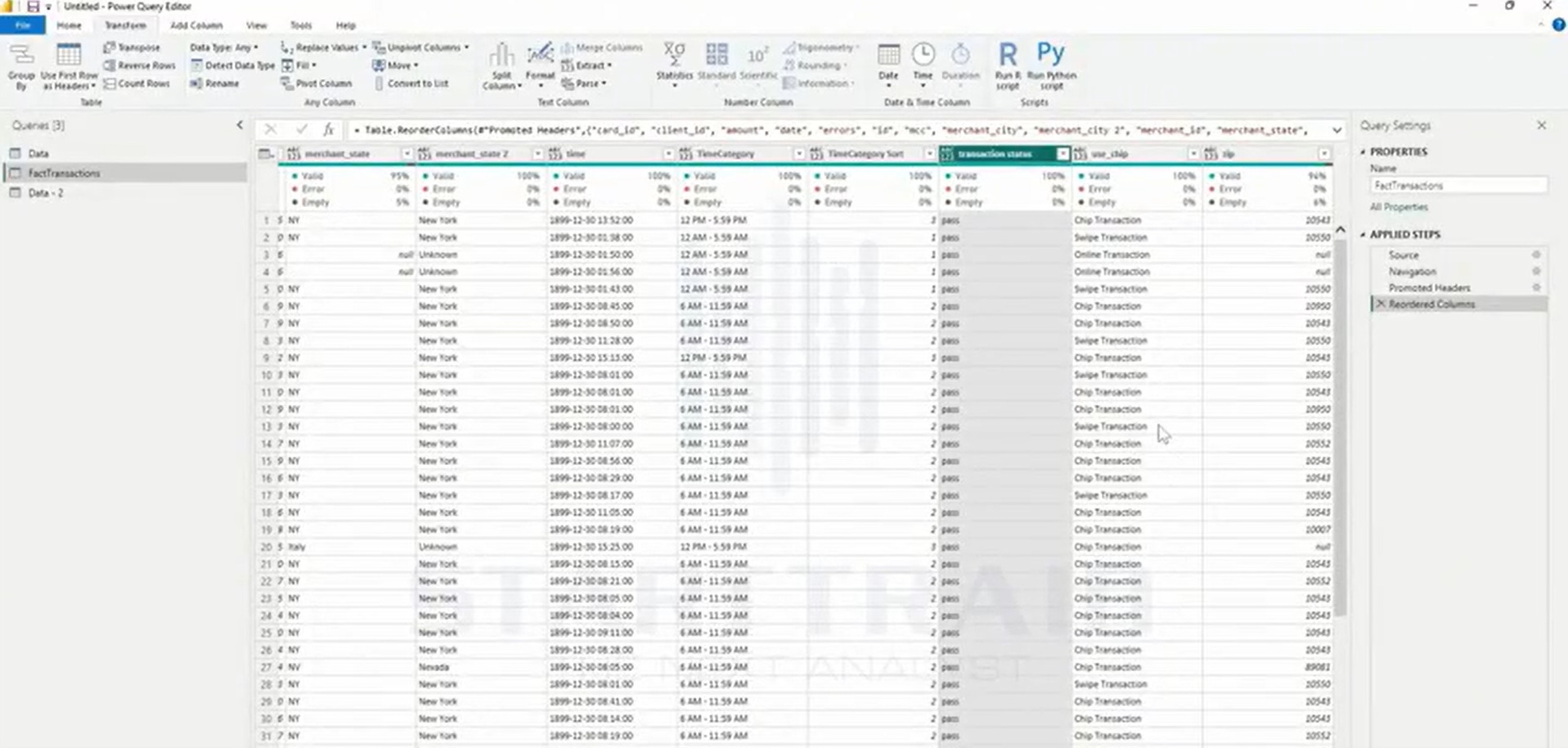Screen dimensions: 1568x748
Task: Open the Parse dropdown
Action: pyautogui.click(x=584, y=83)
